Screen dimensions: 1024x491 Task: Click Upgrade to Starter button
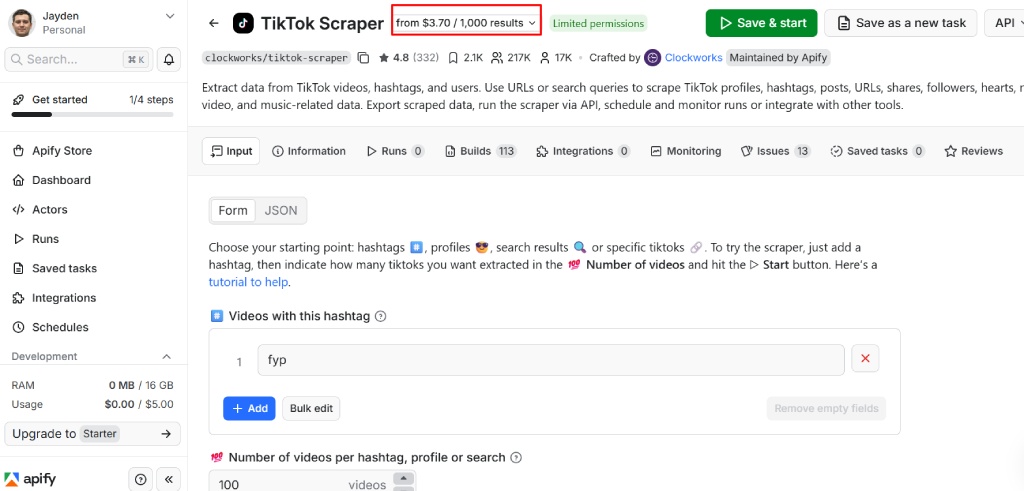point(93,434)
